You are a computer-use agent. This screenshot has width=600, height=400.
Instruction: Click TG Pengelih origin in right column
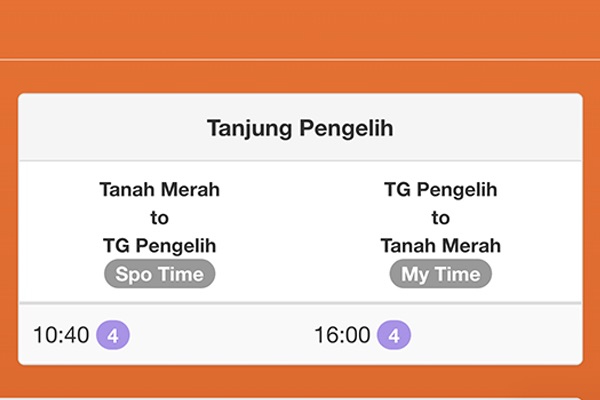pyautogui.click(x=441, y=189)
